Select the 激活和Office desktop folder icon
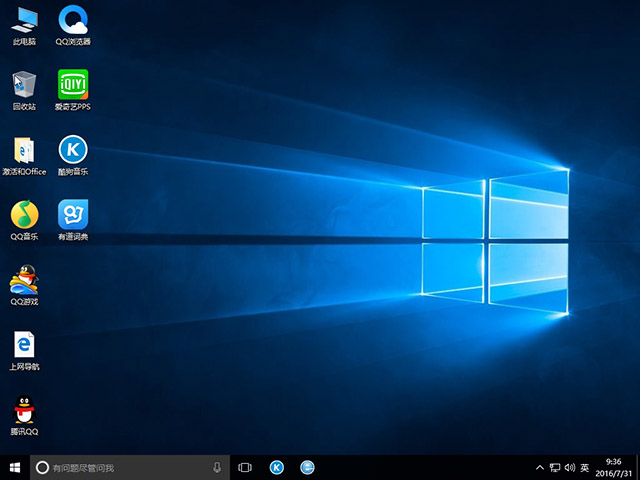The height and width of the screenshot is (480, 640). point(24,150)
